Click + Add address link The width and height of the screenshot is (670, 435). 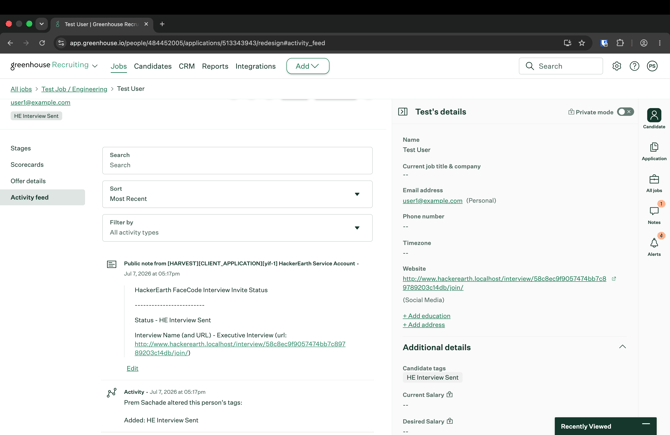(424, 325)
